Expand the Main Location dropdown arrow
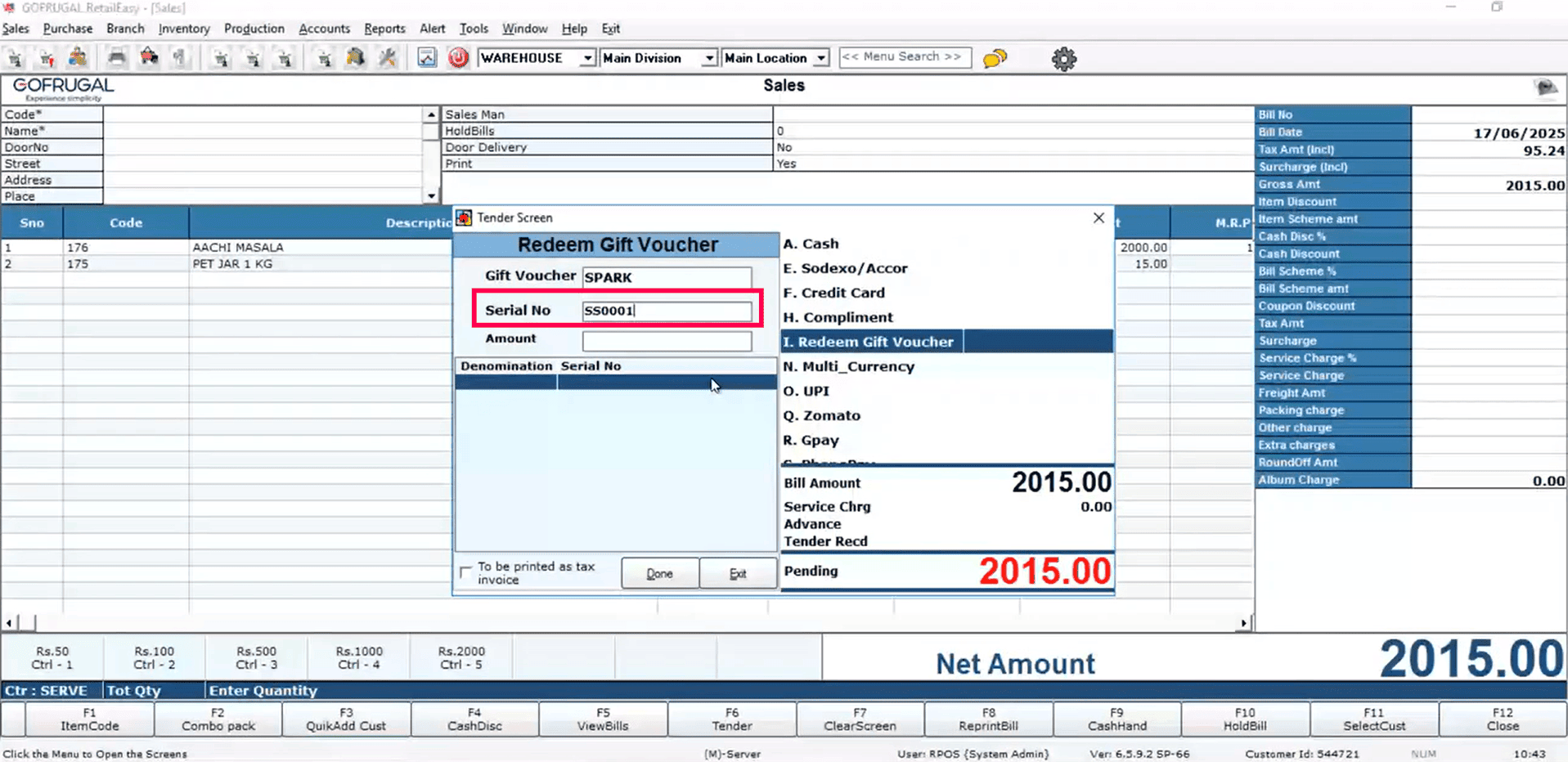 pos(820,58)
